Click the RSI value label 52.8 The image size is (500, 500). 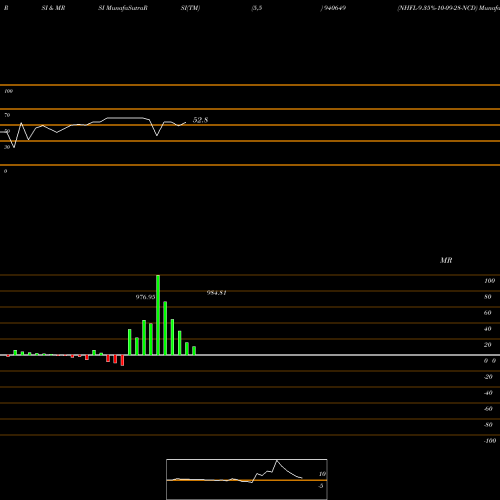pos(200,120)
